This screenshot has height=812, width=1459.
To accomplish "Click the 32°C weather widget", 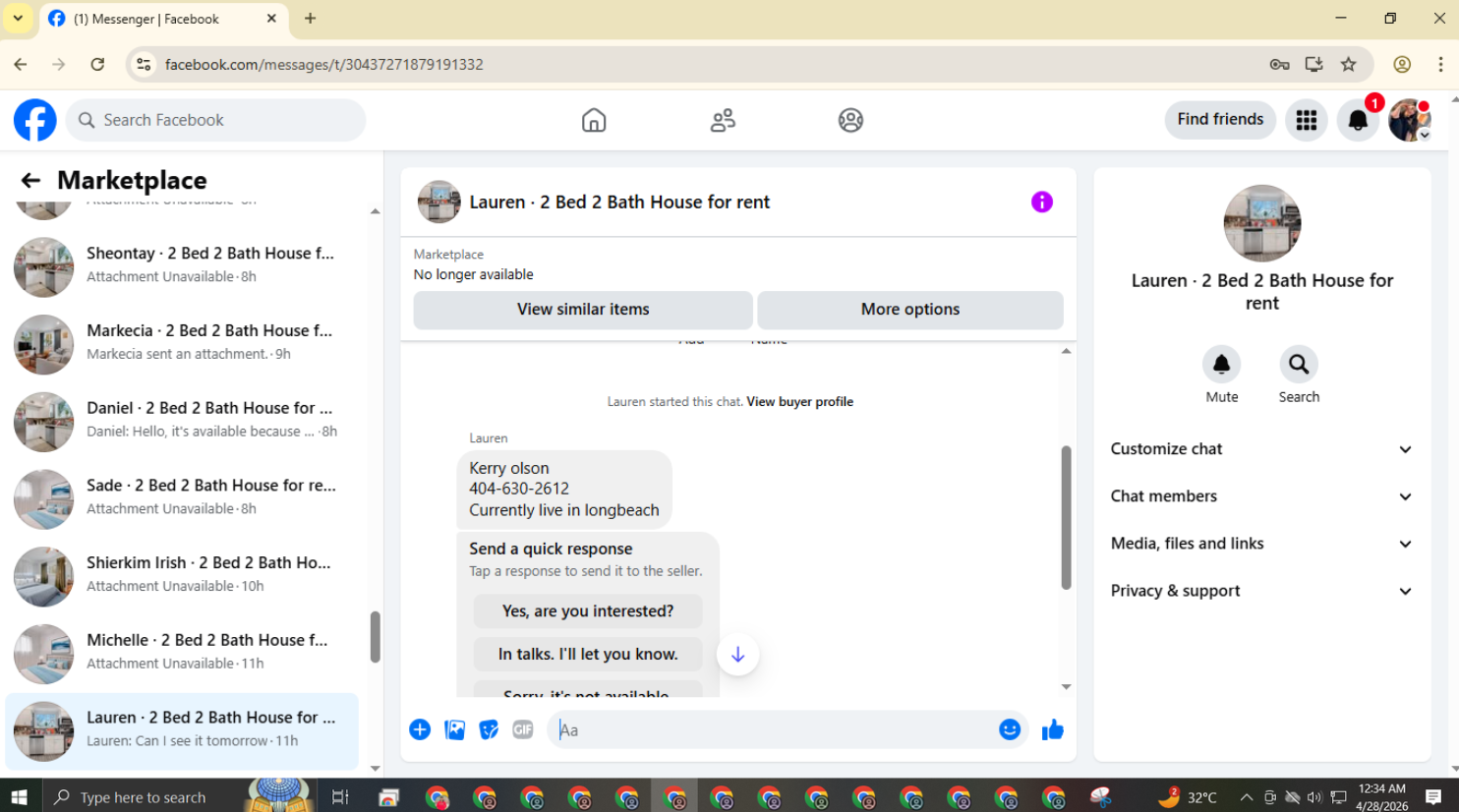I will click(1188, 797).
